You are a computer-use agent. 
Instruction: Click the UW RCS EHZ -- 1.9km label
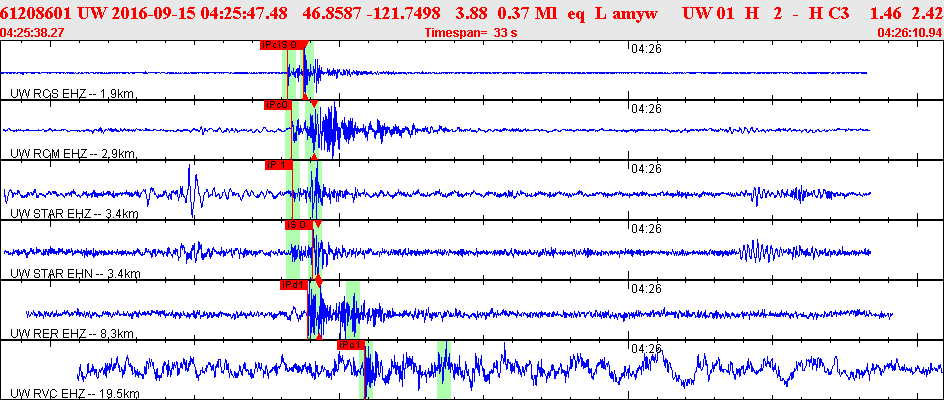pos(72,93)
